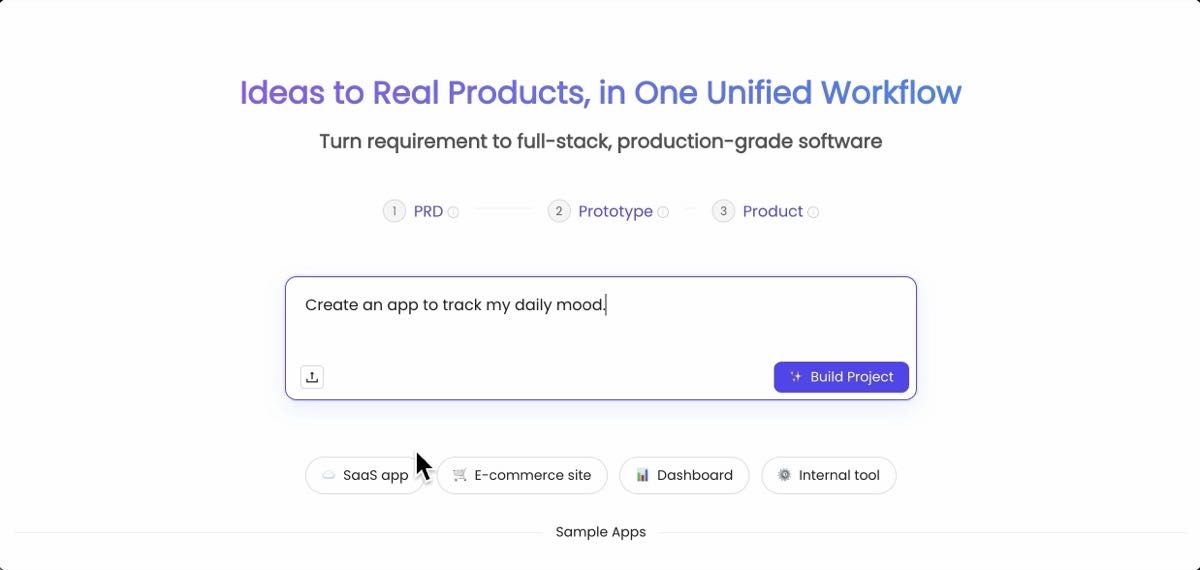Click the Sample Apps section label

point(600,532)
